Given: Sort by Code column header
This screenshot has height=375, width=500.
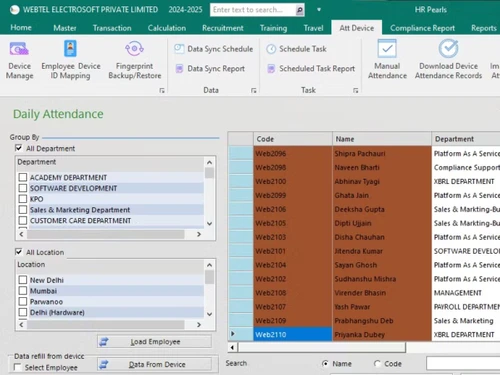Looking at the screenshot, I should click(x=293, y=139).
